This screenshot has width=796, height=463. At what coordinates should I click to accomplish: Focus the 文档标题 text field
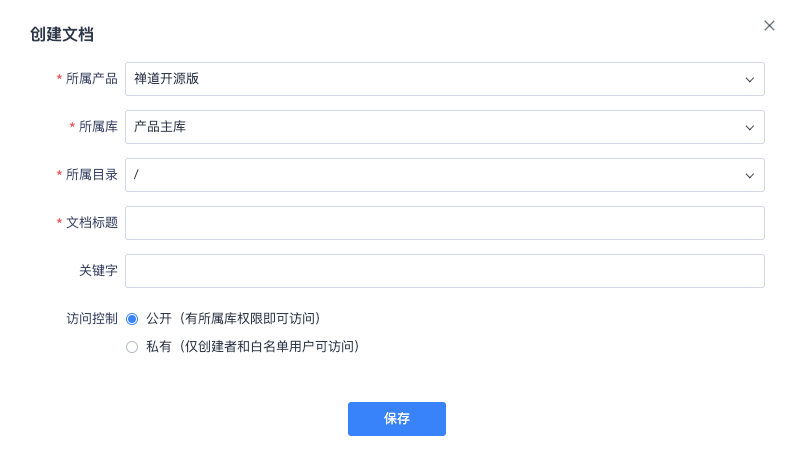tap(445, 223)
